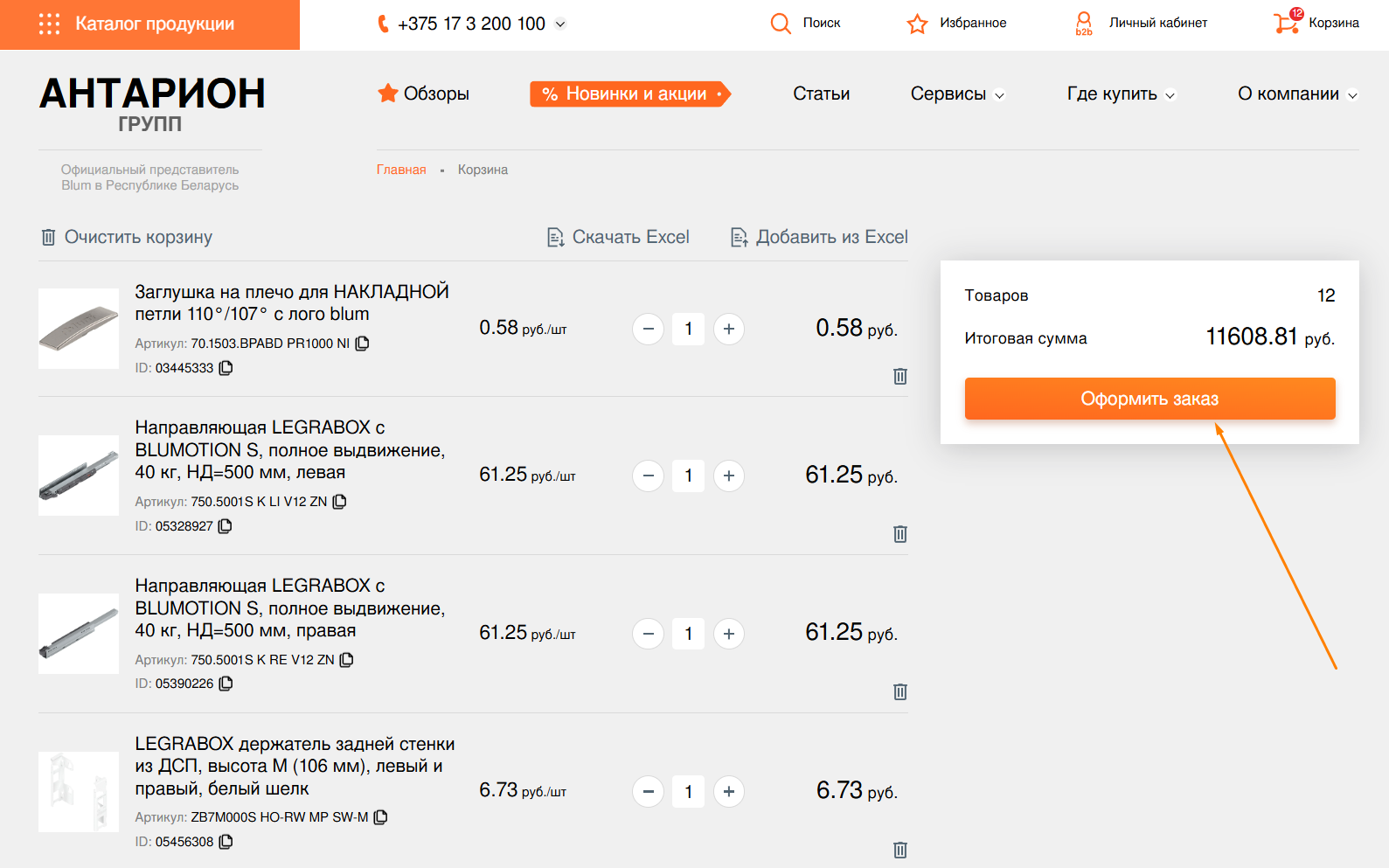Increase quantity of LEGRABOX левая guide
This screenshot has height=868, width=1389.
[x=729, y=476]
